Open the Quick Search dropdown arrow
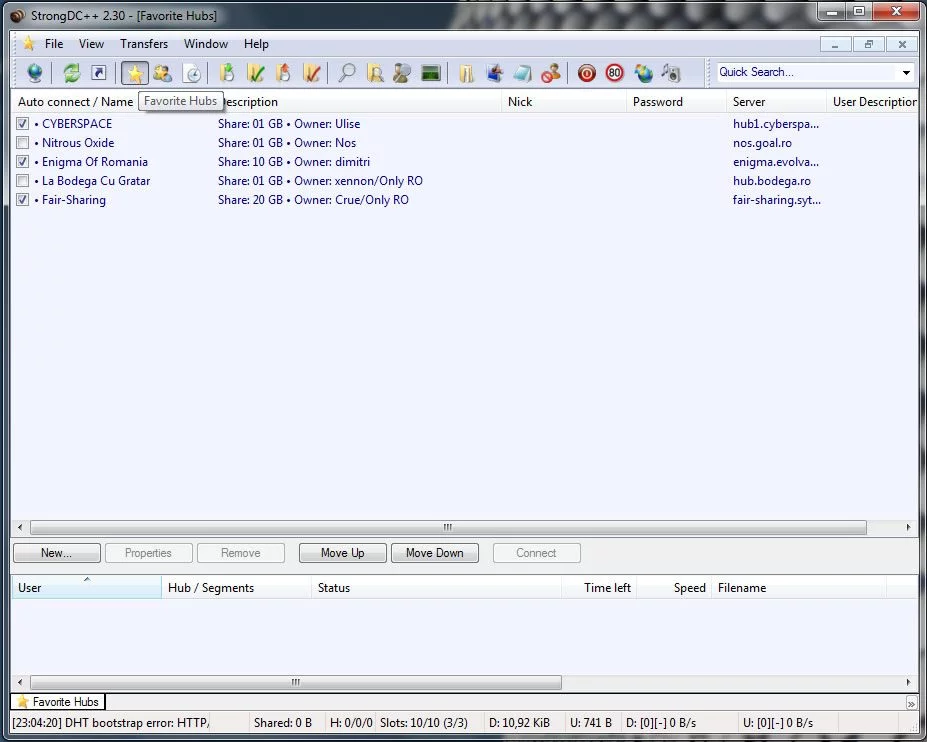Screen dimensions: 927x742 pyautogui.click(x=906, y=73)
